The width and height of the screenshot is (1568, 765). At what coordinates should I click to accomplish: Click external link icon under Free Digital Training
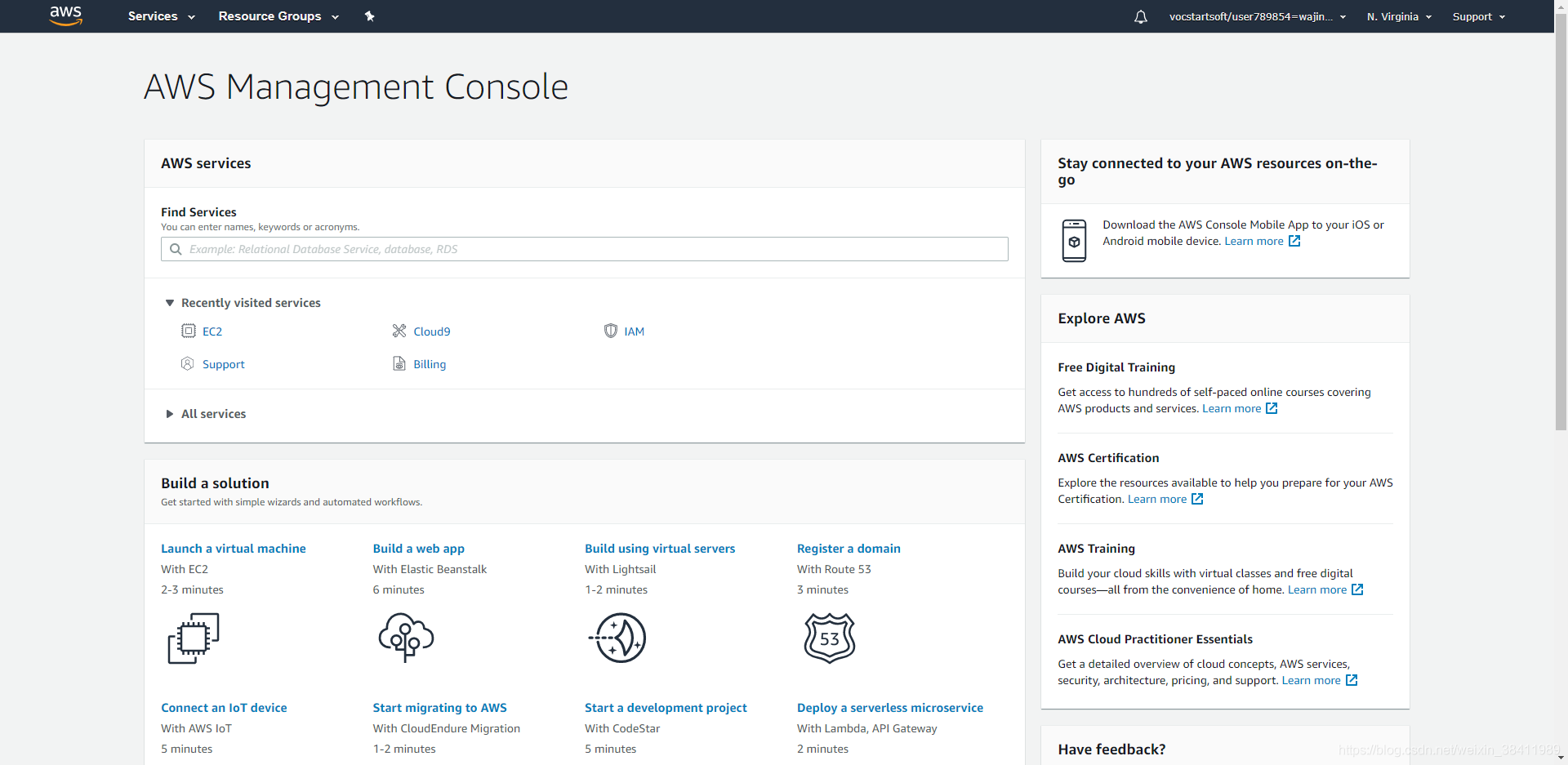(1272, 408)
